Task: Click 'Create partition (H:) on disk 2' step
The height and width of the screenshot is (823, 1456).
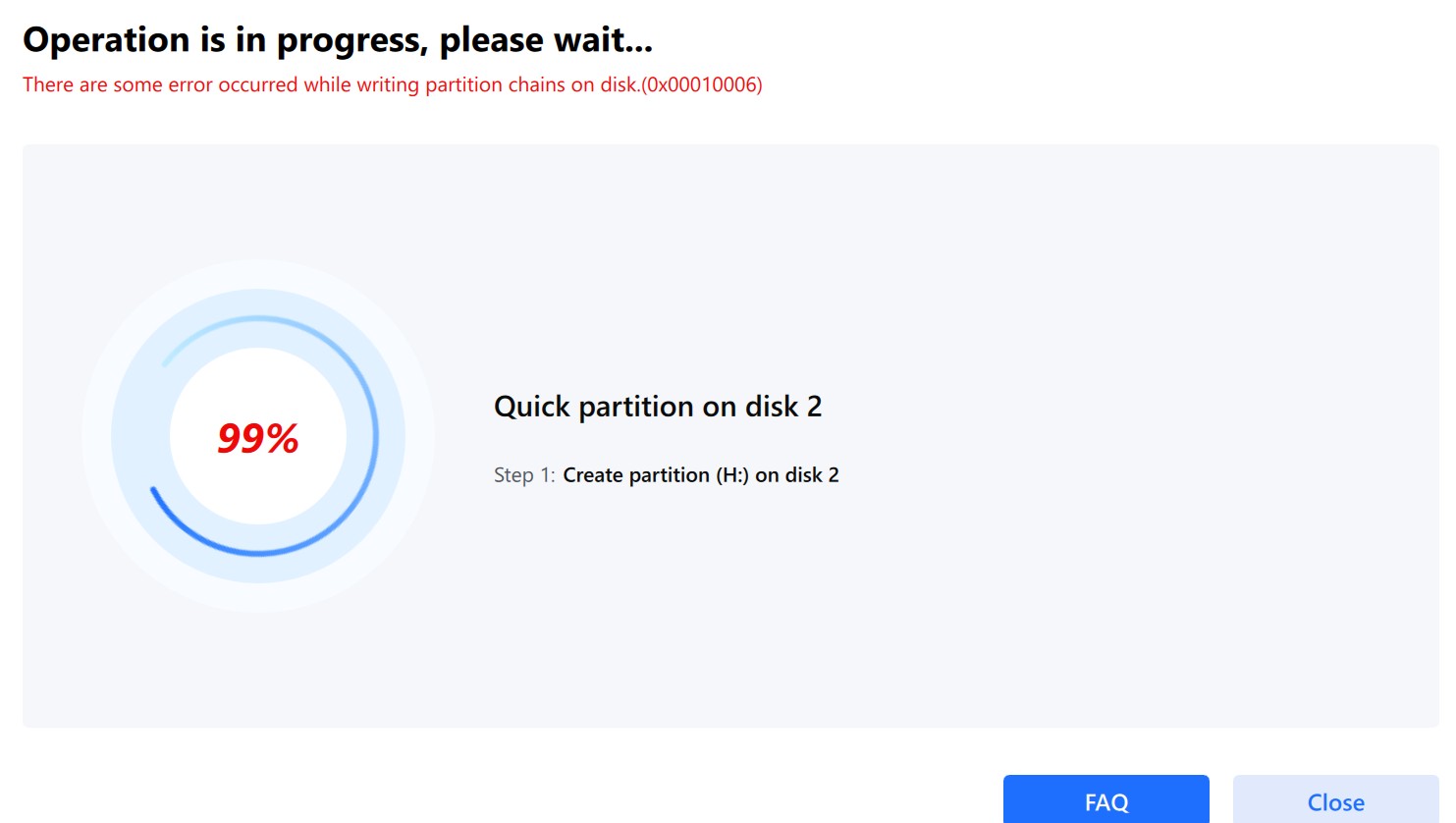Action: coord(700,475)
